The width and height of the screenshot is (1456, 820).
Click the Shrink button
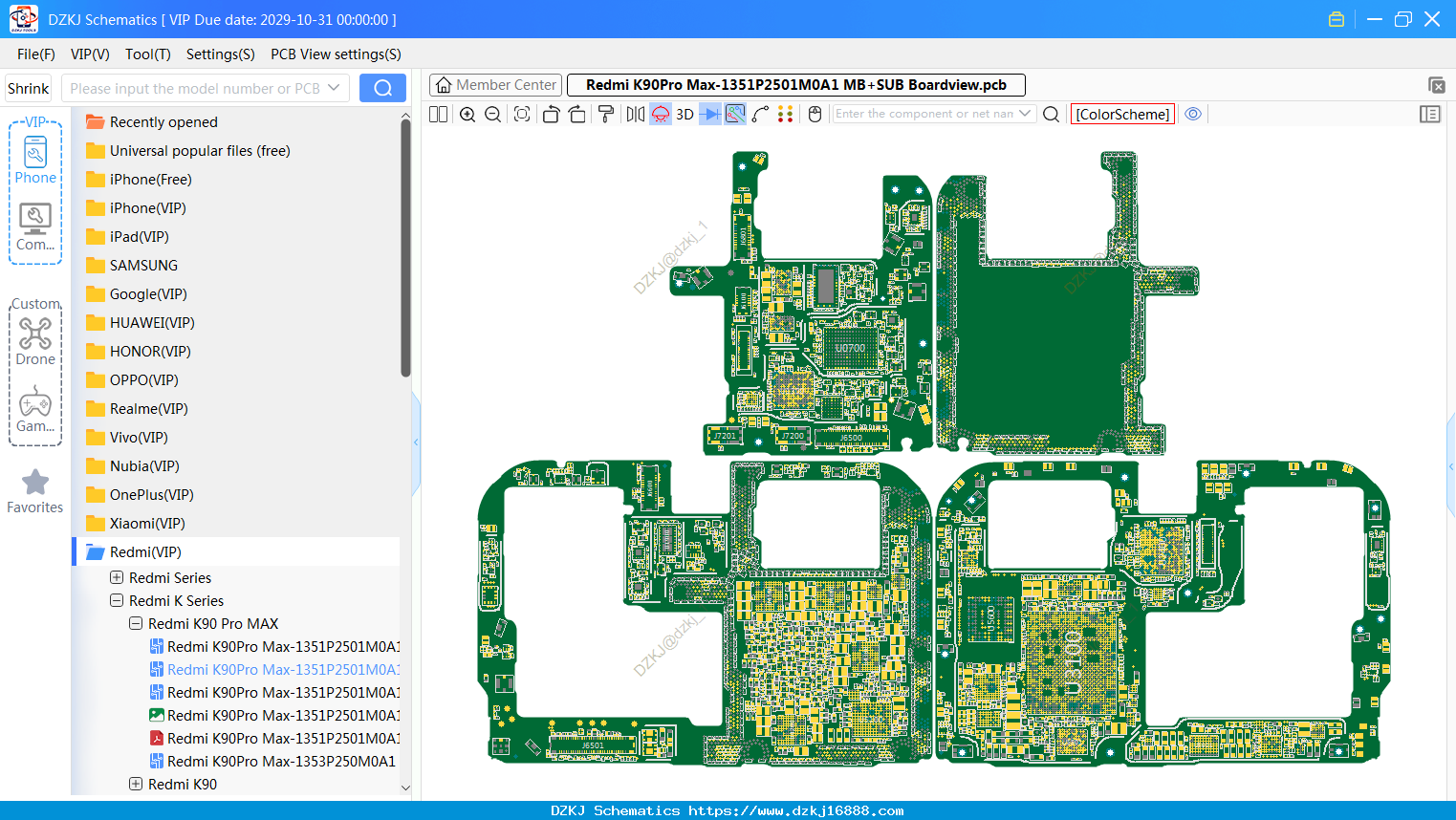(29, 88)
